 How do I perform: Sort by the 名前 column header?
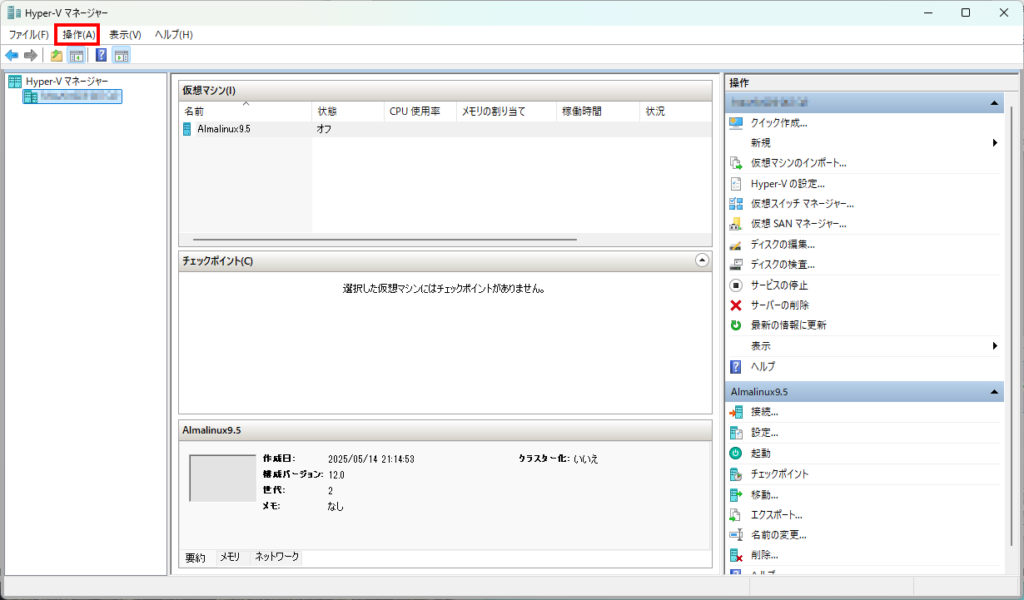pos(194,111)
